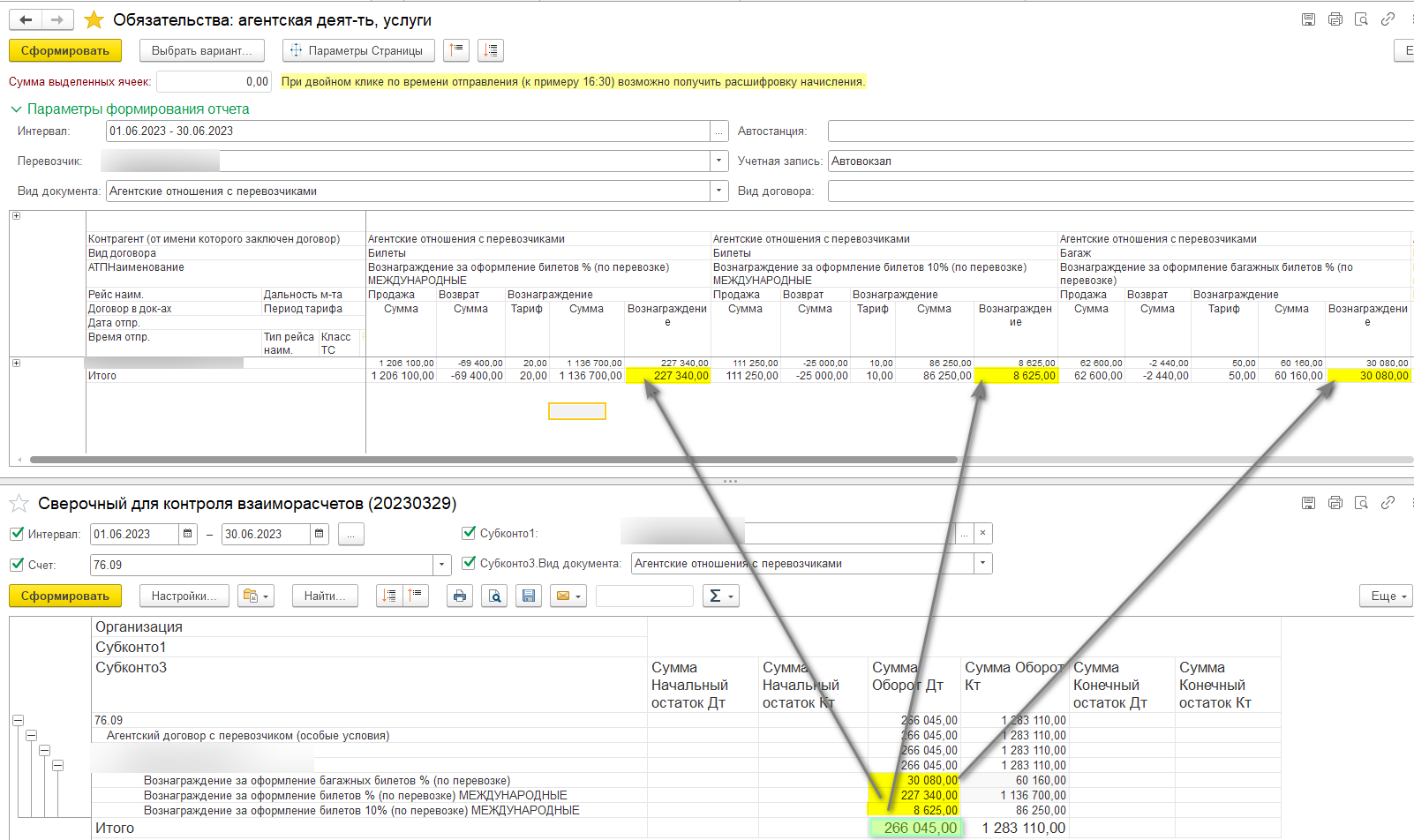Image resolution: width=1414 pixels, height=840 pixels.
Task: Toggle the Счет checkbox
Action: tap(17, 565)
